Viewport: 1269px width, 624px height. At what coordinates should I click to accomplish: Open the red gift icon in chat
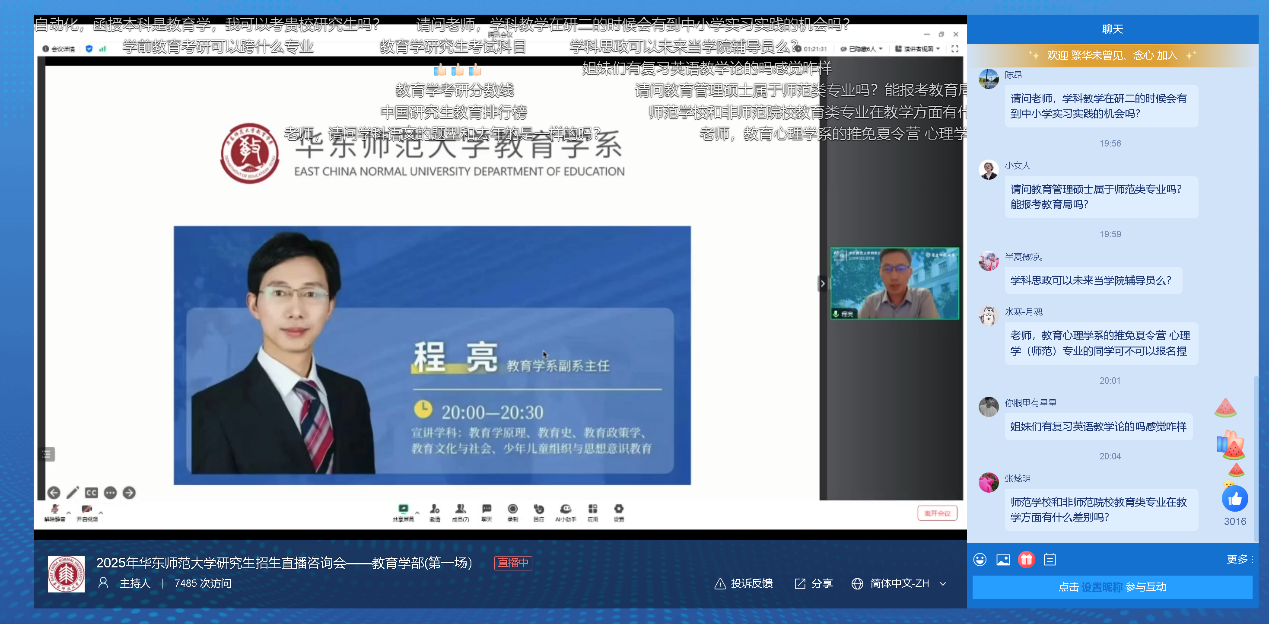click(x=1026, y=560)
